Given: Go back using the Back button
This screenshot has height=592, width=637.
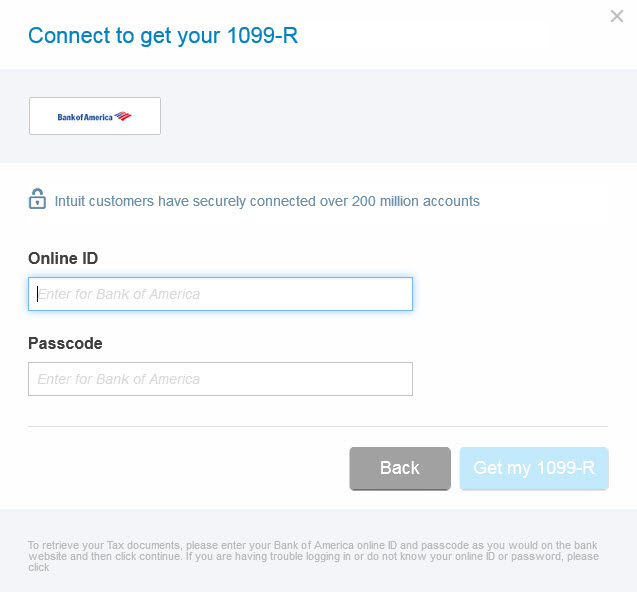Looking at the screenshot, I should coord(400,468).
